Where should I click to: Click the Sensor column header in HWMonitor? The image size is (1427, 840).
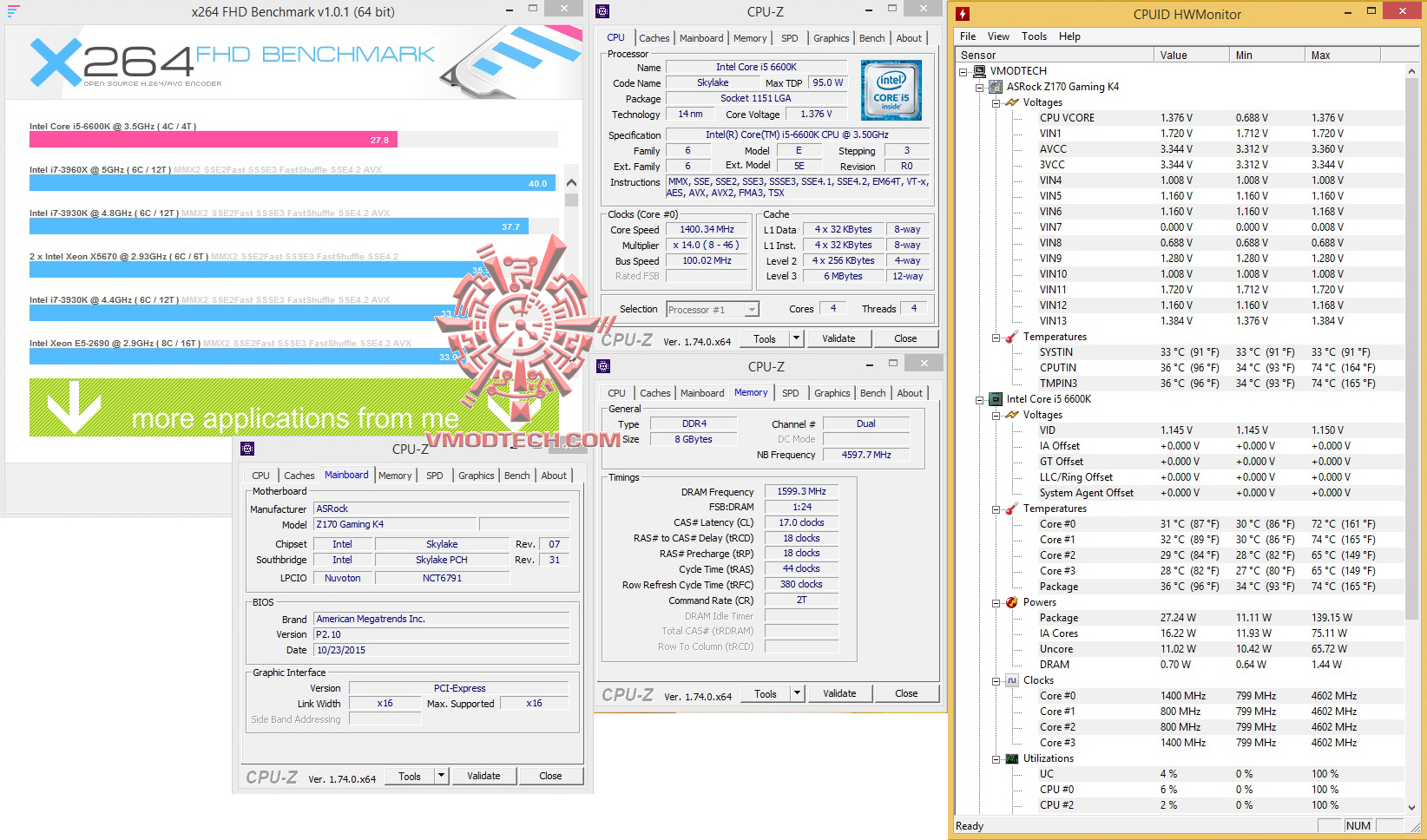(x=1055, y=55)
